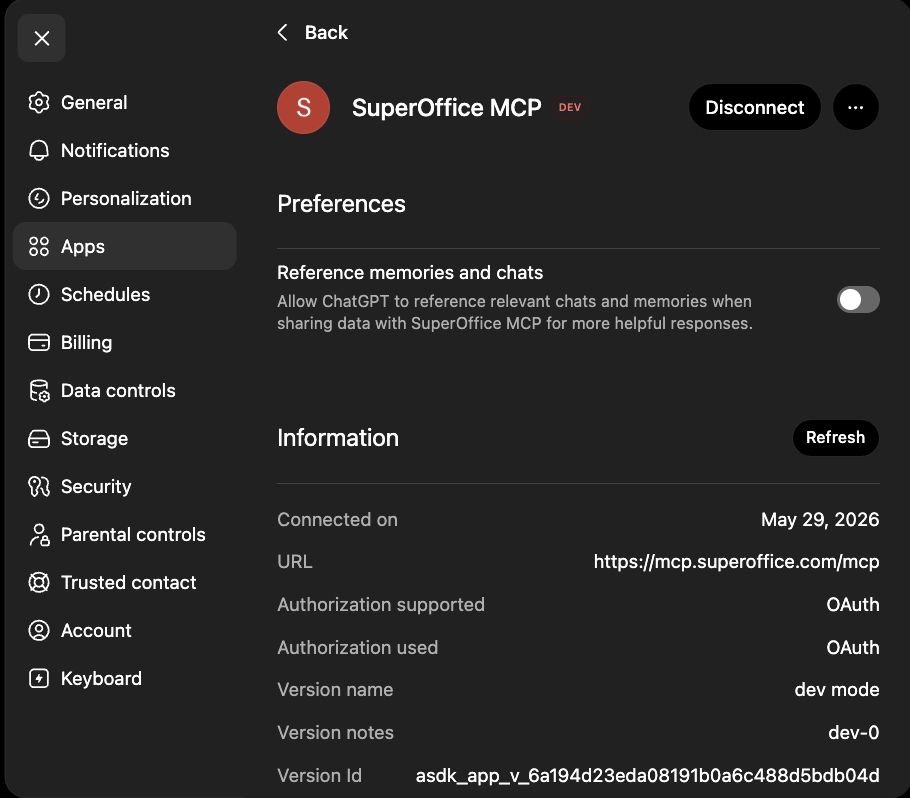Click the Authorization supported OAuth value
Viewport: 910px width, 798px height.
click(x=853, y=605)
